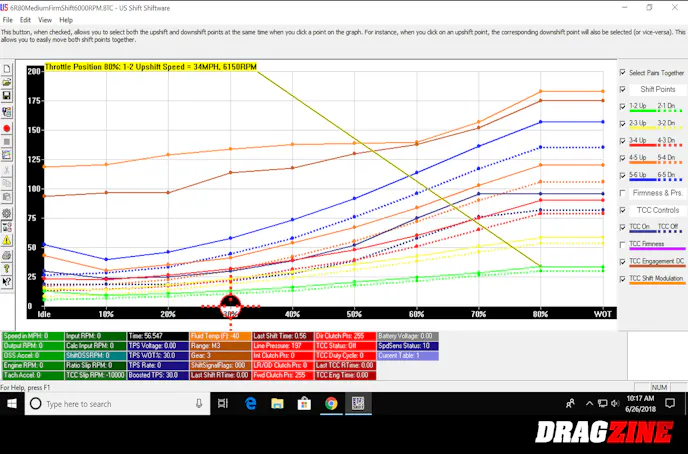
Task: Click the context help arrow icon
Action: tap(7, 284)
